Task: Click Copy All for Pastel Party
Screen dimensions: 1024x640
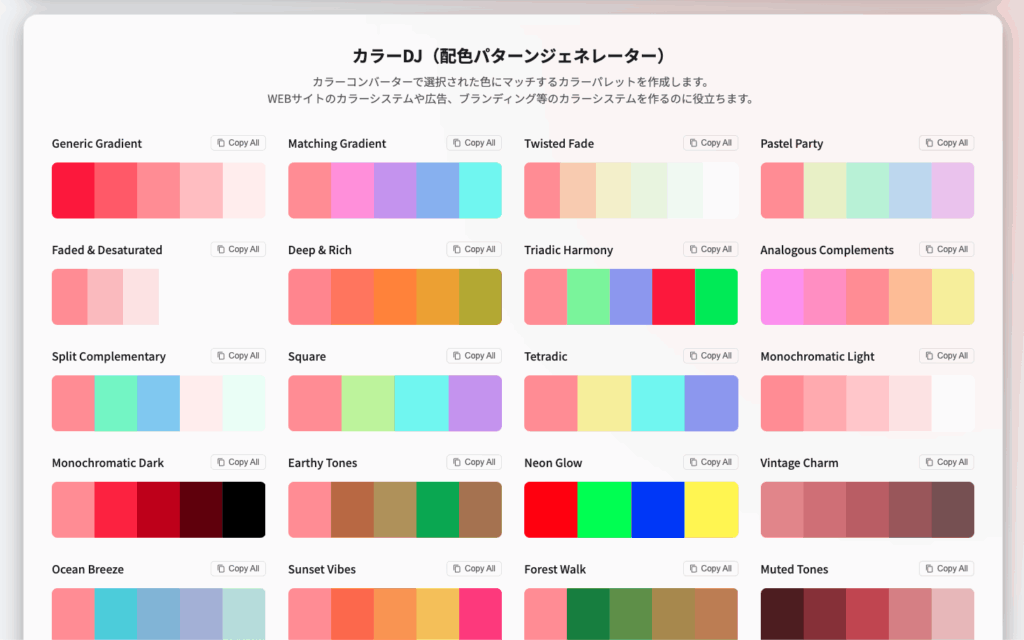Action: pyautogui.click(x=946, y=143)
